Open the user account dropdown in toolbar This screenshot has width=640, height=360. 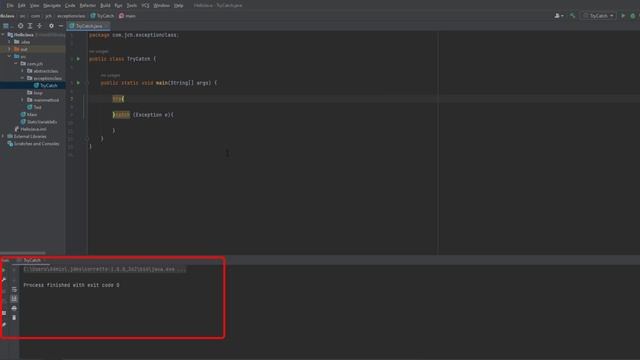click(559, 16)
